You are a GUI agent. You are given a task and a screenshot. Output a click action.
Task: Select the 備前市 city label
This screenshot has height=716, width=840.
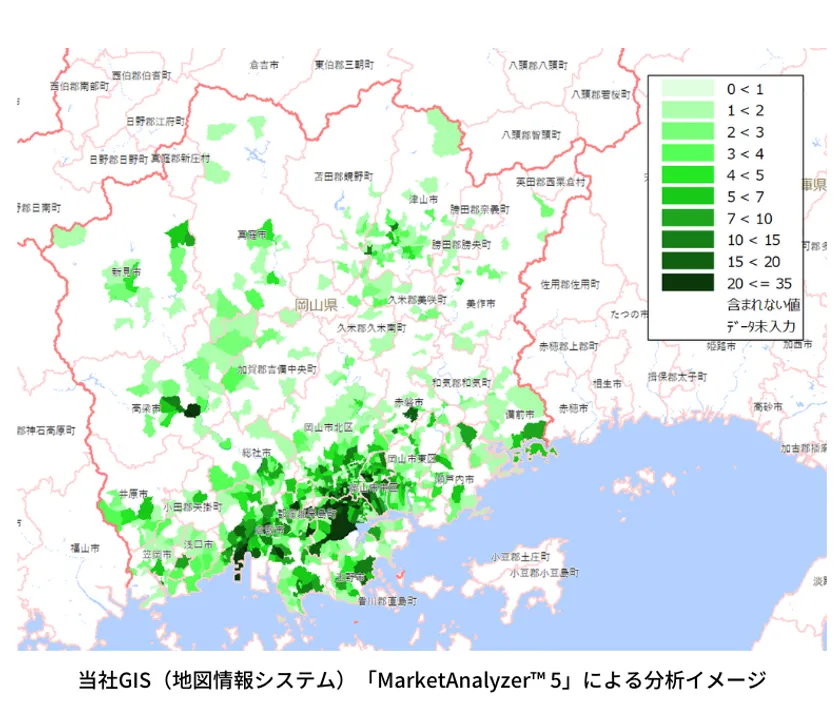[520, 414]
